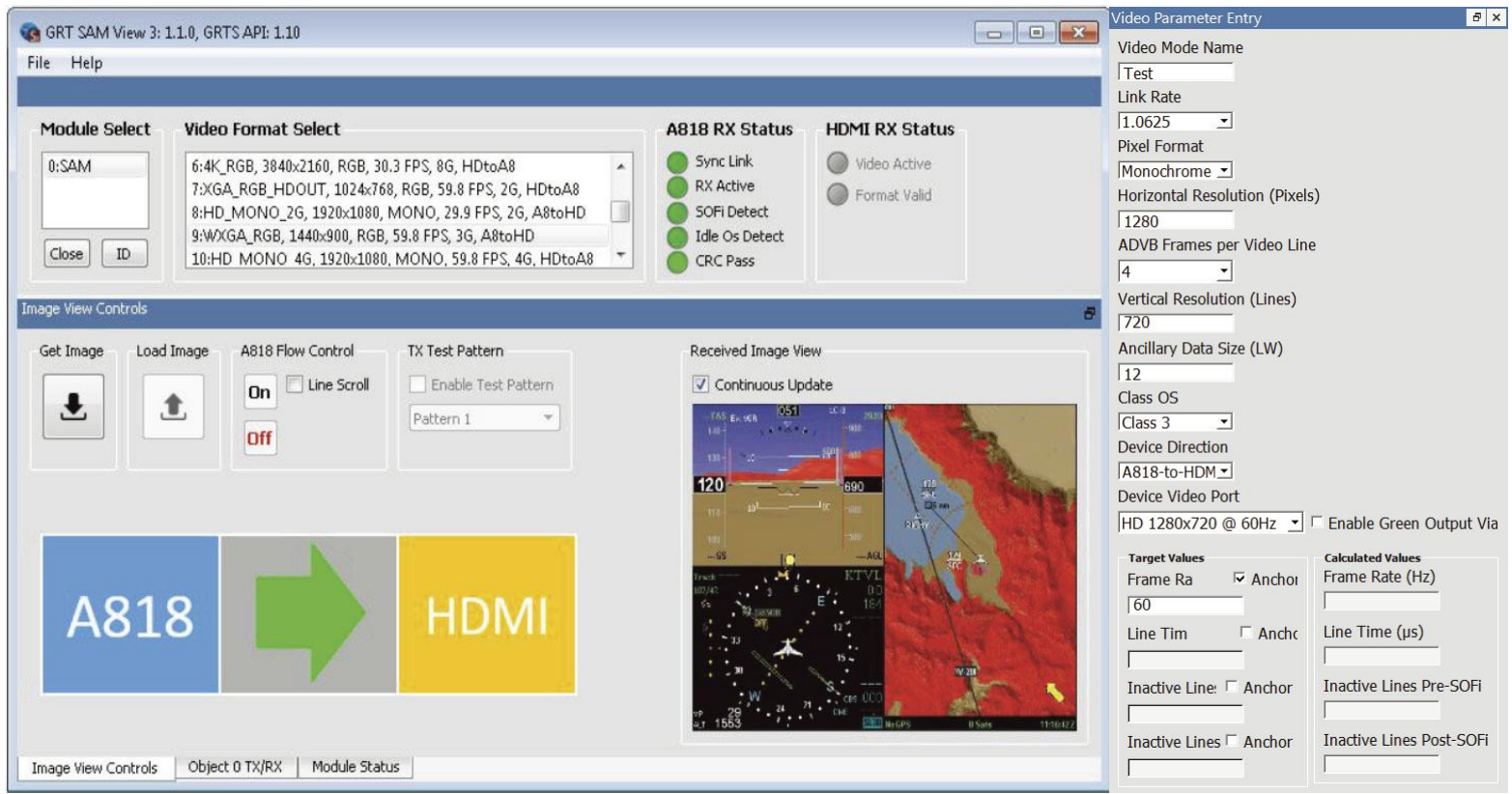Click the received image preview
The width and height of the screenshot is (1512, 794).
[x=884, y=568]
